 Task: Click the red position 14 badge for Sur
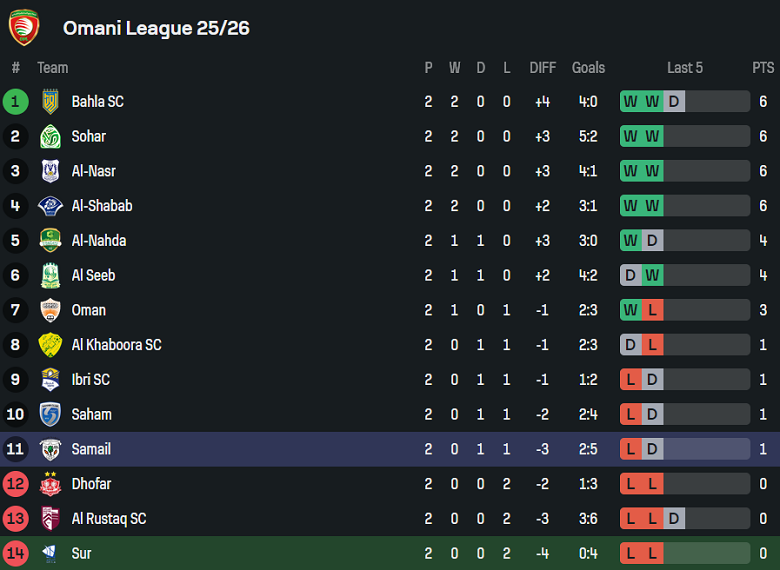pyautogui.click(x=15, y=553)
